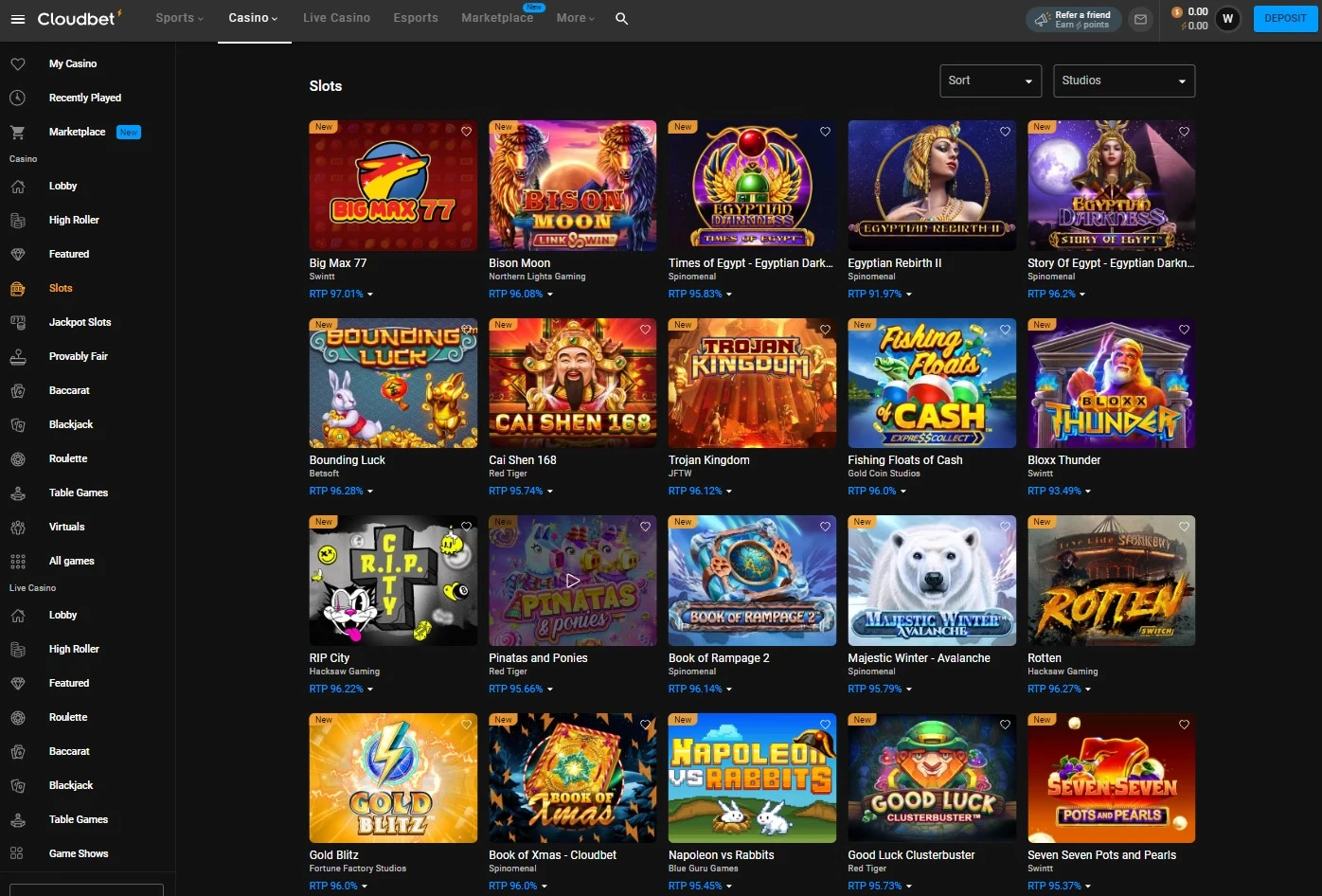Play the Pinatas and Ponies game

pyautogui.click(x=572, y=581)
